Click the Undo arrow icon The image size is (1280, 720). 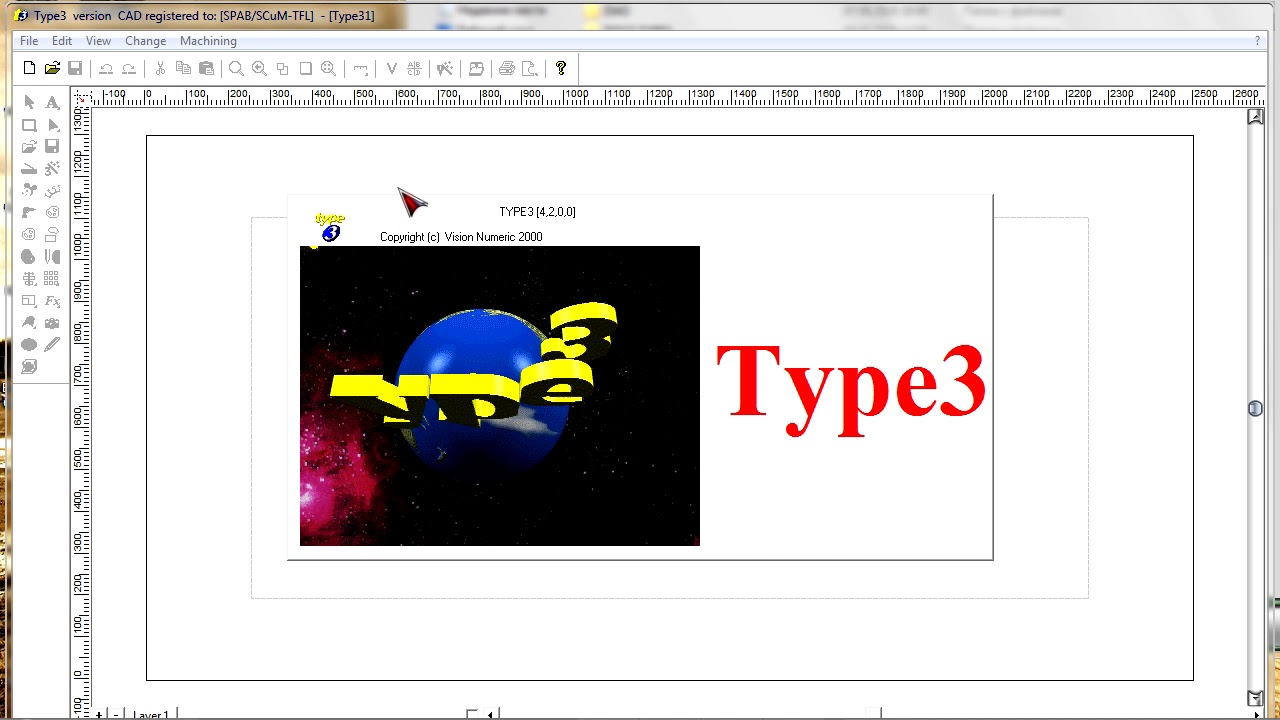click(106, 69)
